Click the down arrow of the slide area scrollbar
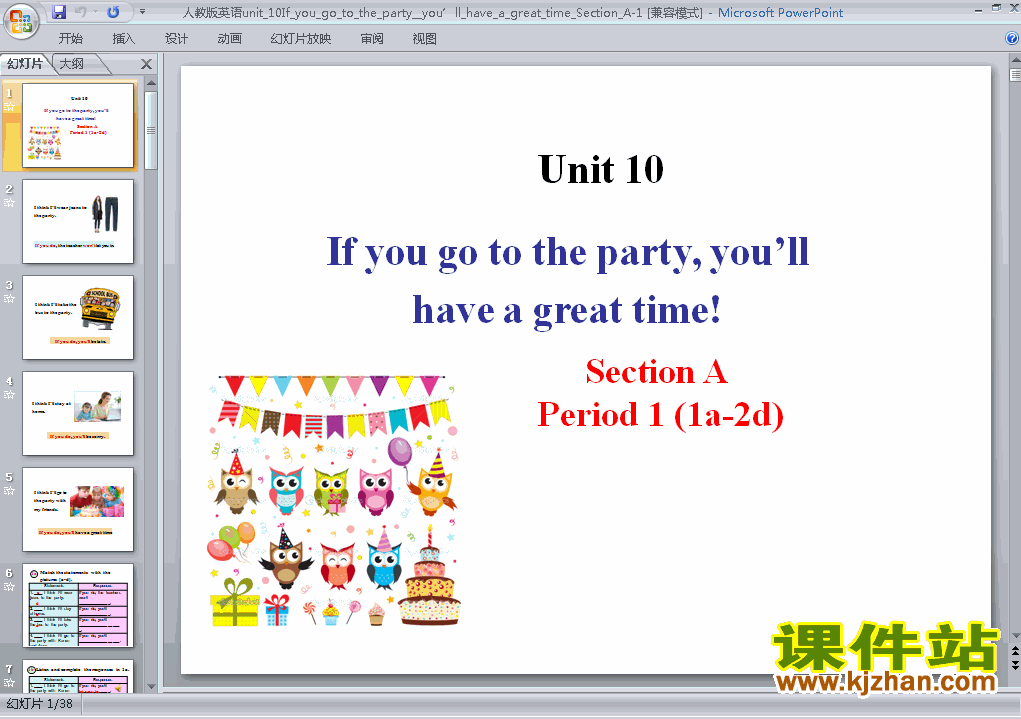This screenshot has height=719, width=1021. 1015,636
